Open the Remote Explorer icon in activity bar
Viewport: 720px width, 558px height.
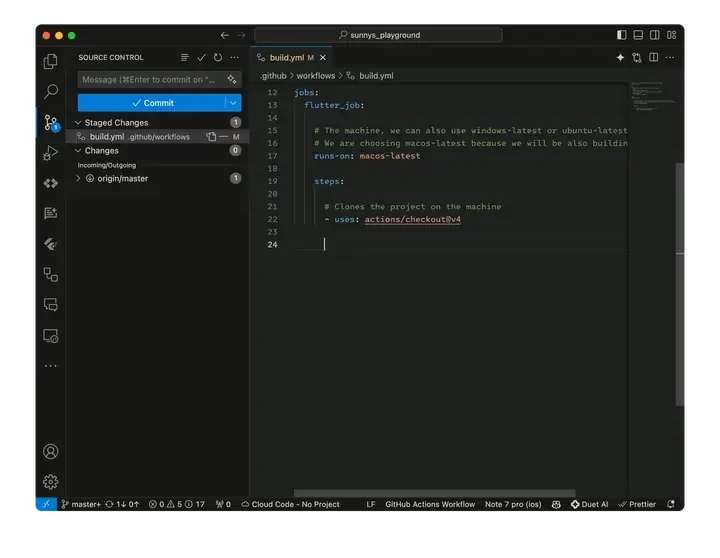point(51,336)
